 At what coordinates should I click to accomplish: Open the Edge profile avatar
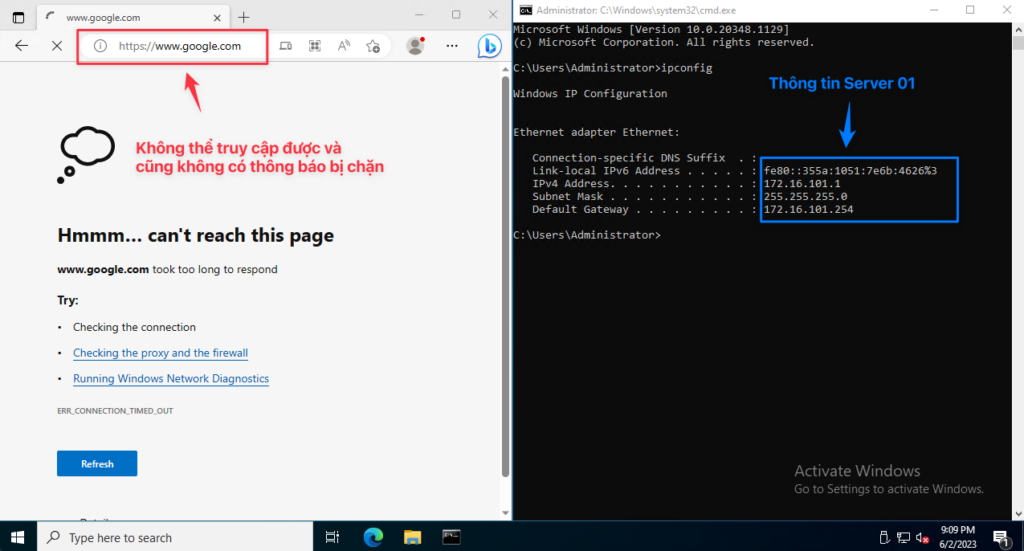tap(415, 46)
